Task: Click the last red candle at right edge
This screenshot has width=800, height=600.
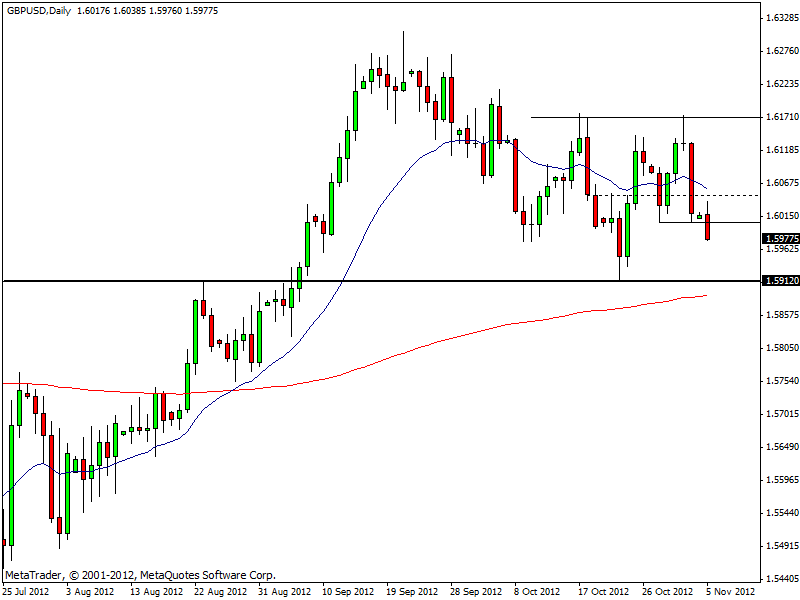Action: coord(708,228)
